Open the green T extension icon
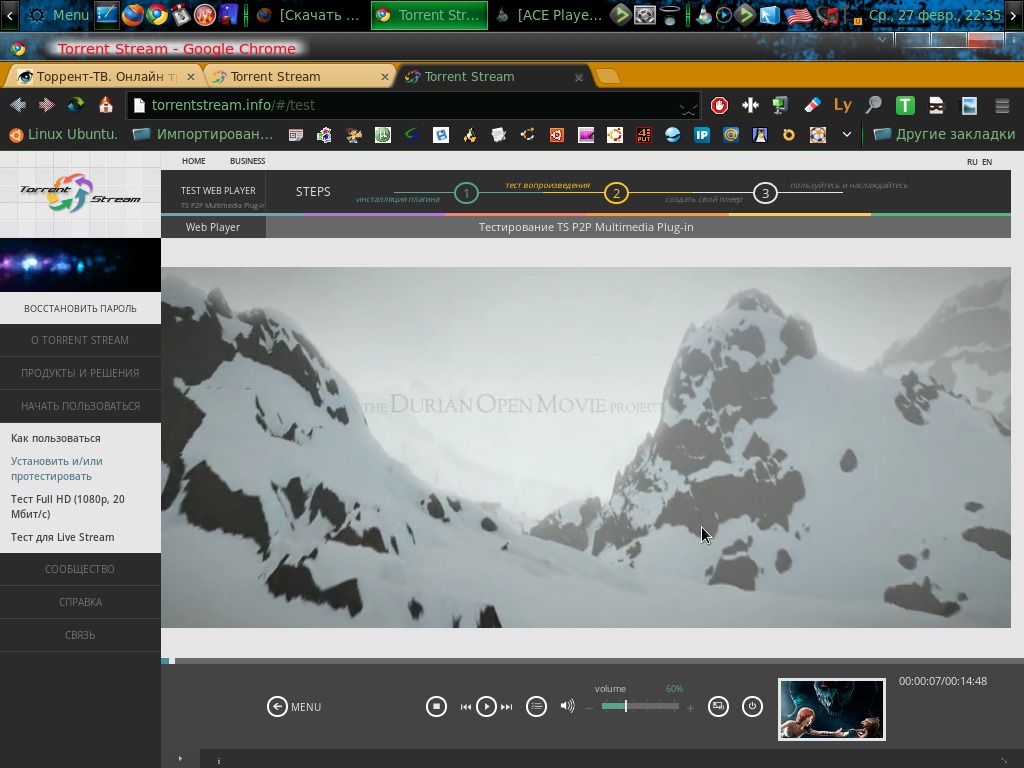1024x768 pixels. click(x=905, y=105)
